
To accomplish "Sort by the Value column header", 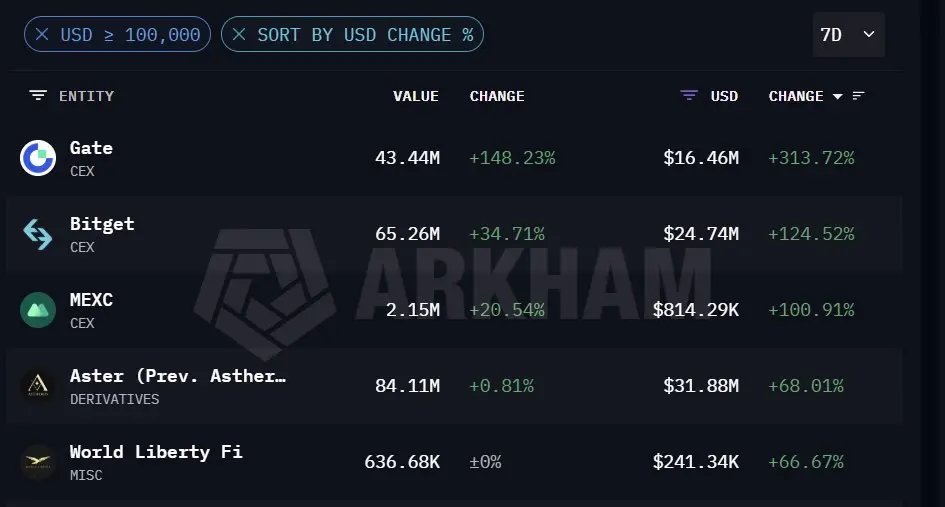I will [x=416, y=96].
